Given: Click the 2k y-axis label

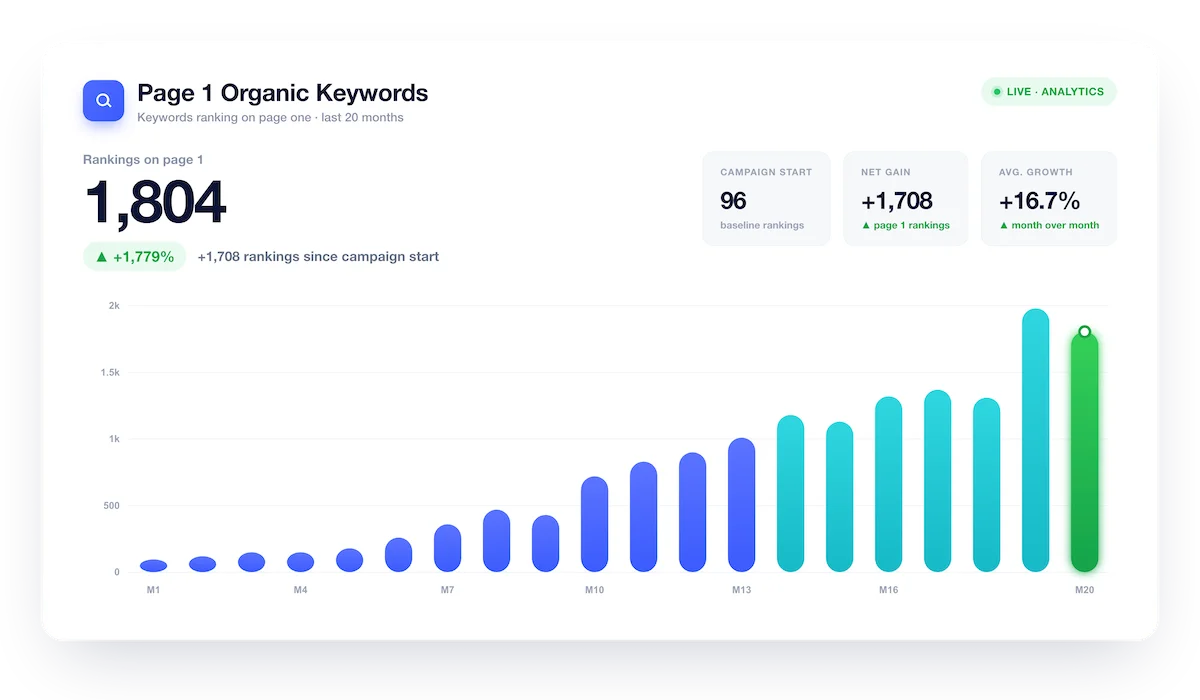Looking at the screenshot, I should [114, 306].
